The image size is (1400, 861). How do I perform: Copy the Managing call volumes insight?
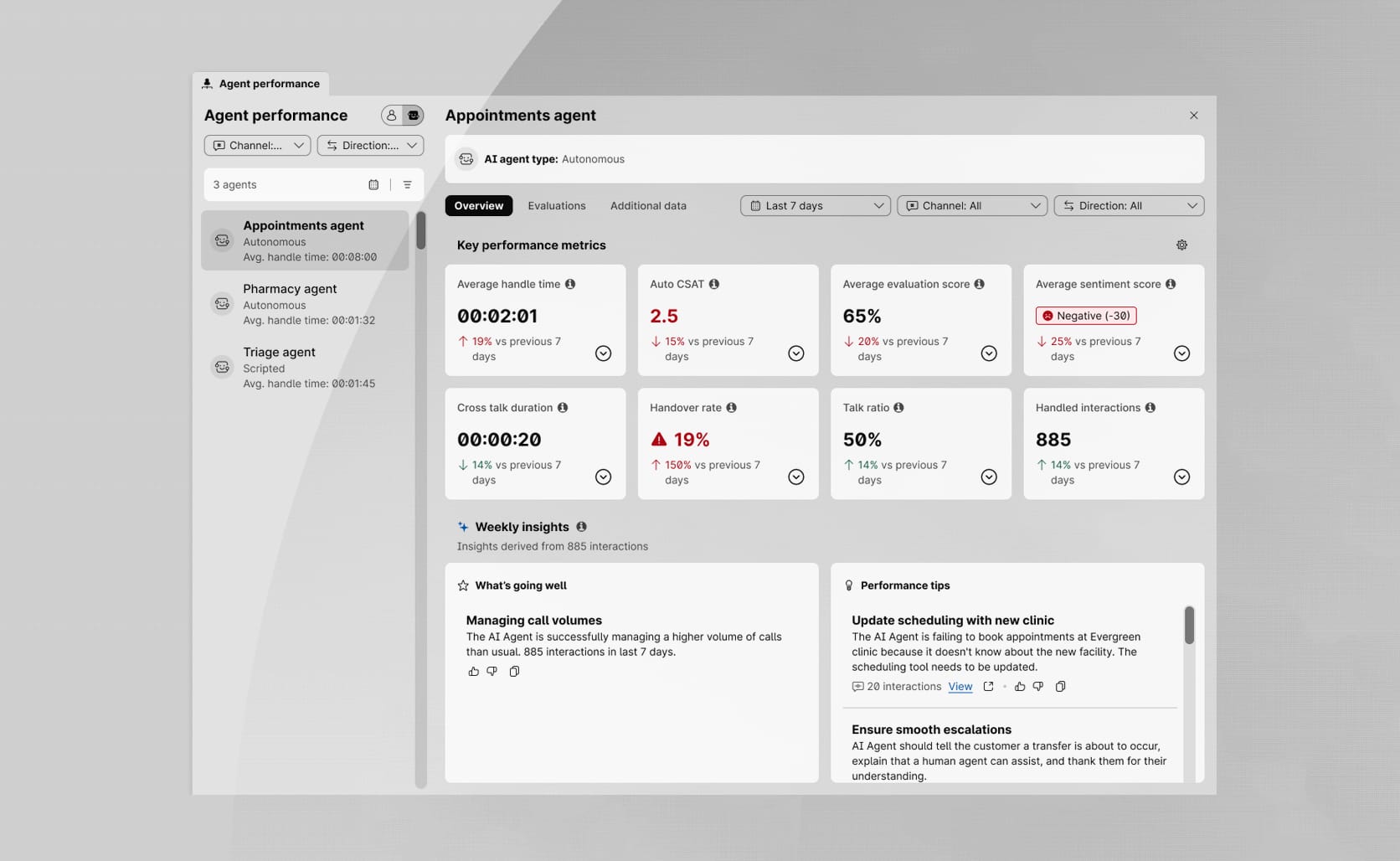click(x=514, y=672)
